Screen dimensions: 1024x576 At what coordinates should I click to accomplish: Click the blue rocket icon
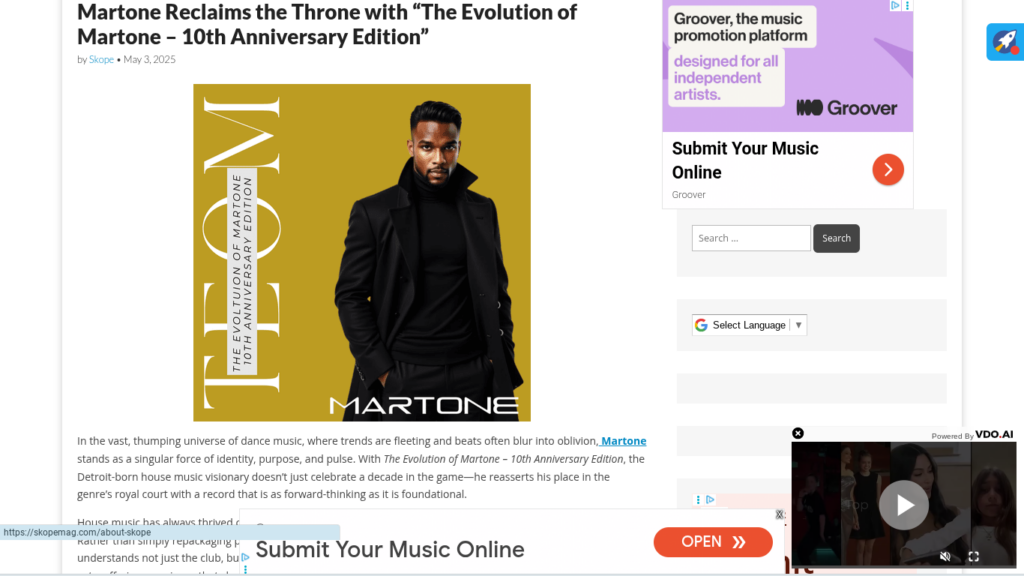point(1005,42)
